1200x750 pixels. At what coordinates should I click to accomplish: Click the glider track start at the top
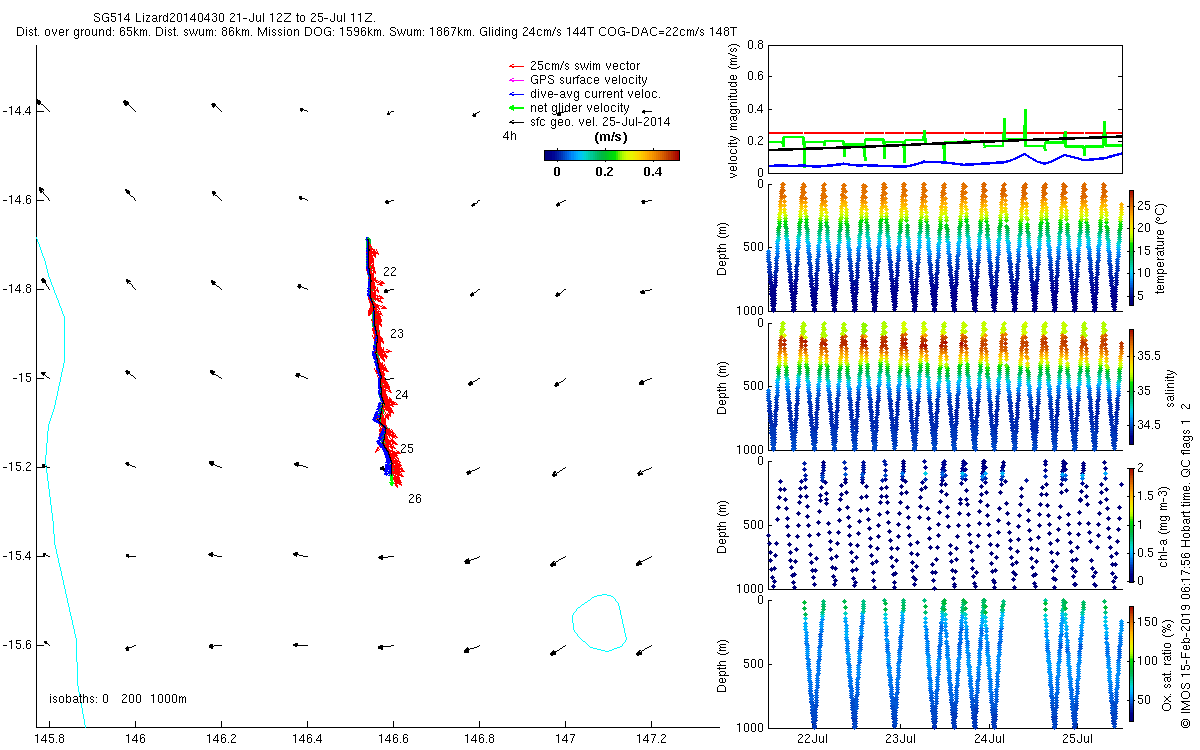pyautogui.click(x=368, y=241)
